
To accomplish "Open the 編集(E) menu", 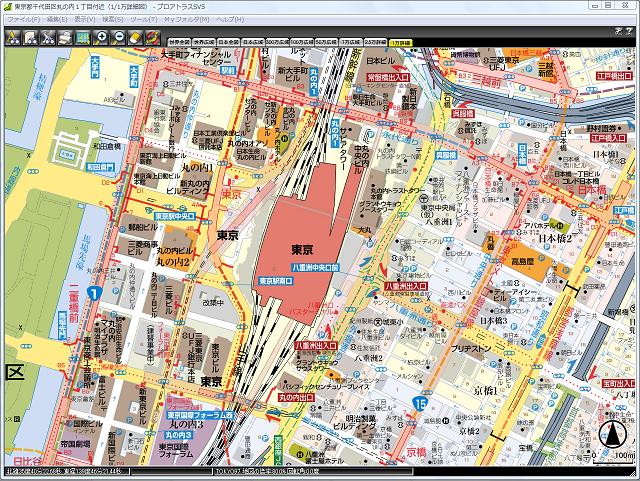I will click(x=57, y=19).
